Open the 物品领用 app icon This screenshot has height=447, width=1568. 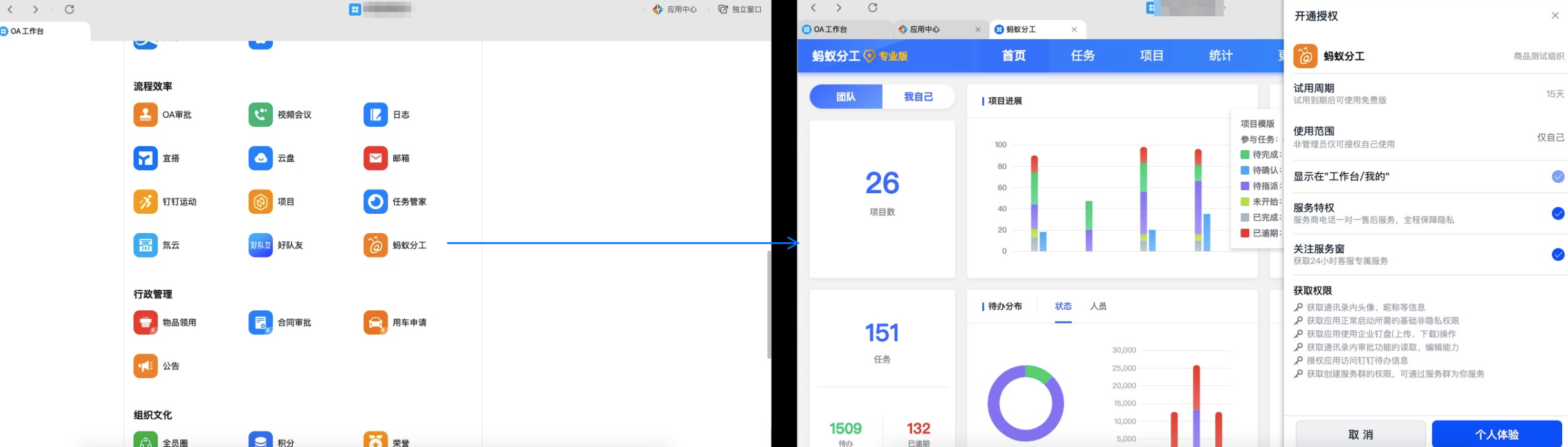click(145, 323)
